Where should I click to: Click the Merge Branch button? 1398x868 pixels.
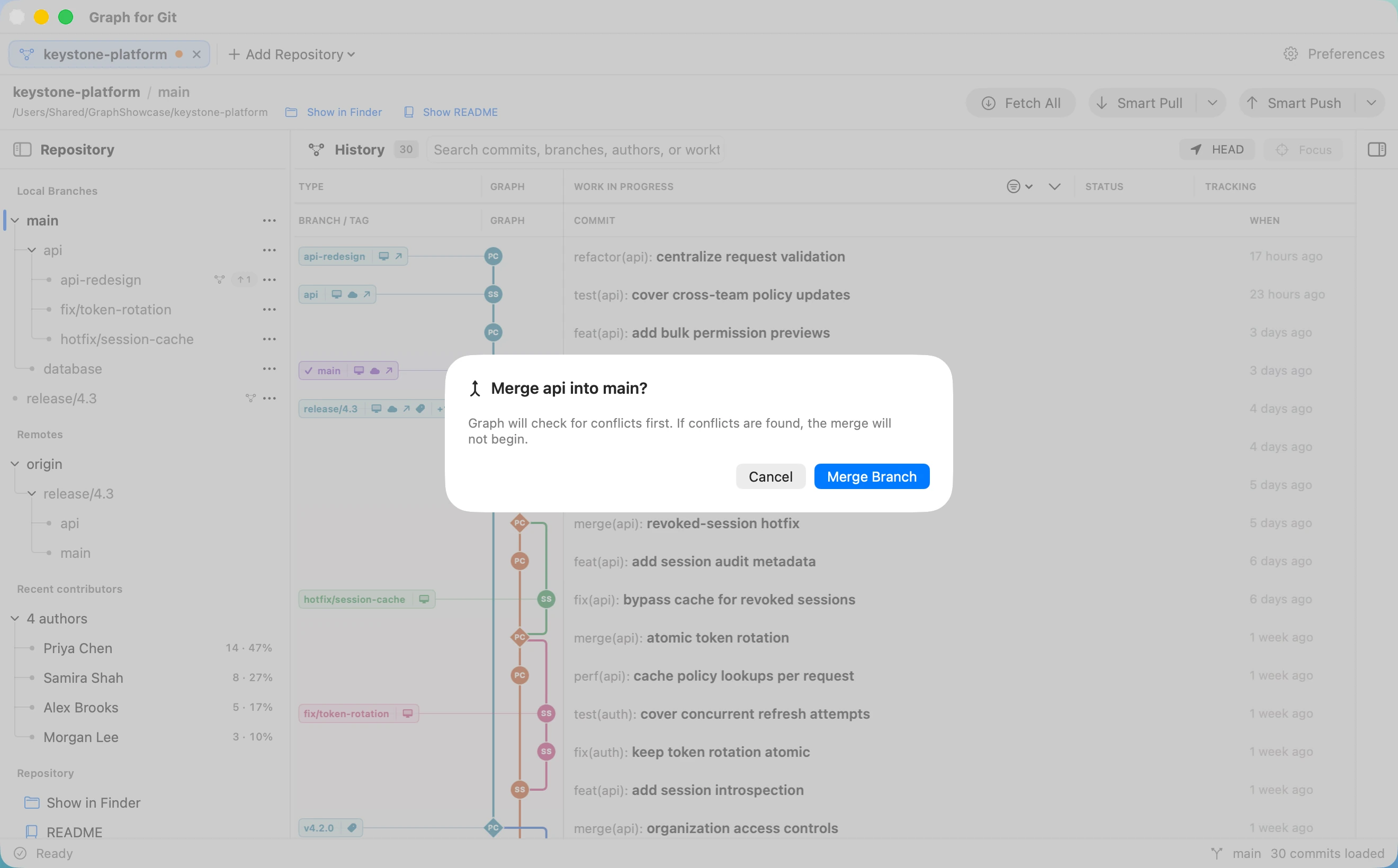871,476
